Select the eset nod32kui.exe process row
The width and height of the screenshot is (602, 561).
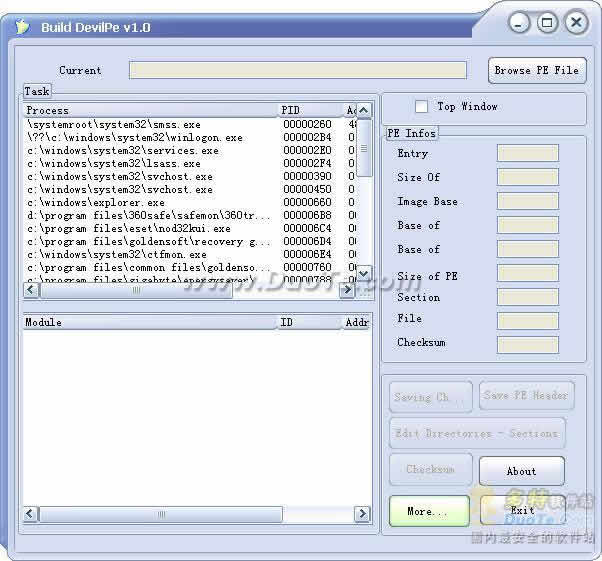[190, 228]
